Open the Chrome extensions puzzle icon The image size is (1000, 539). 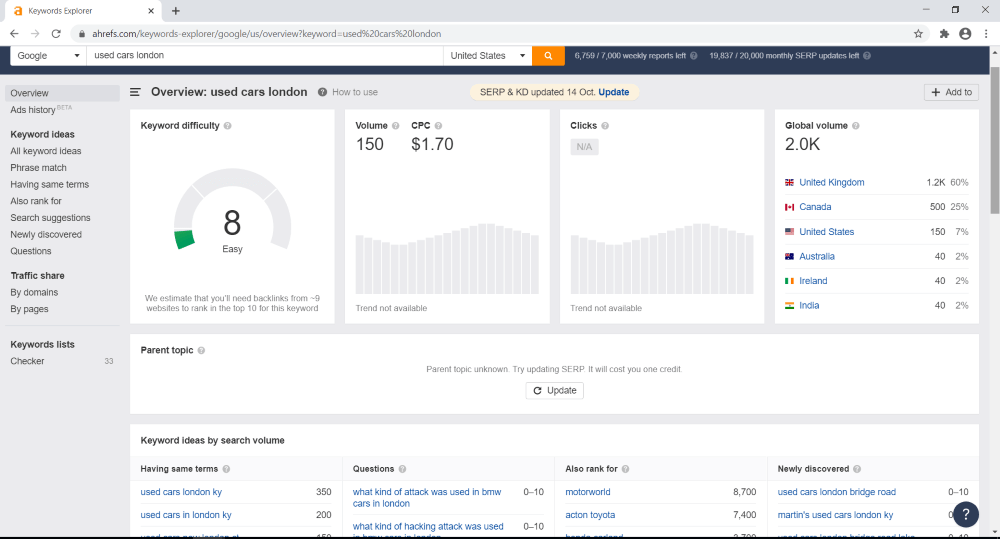944,33
